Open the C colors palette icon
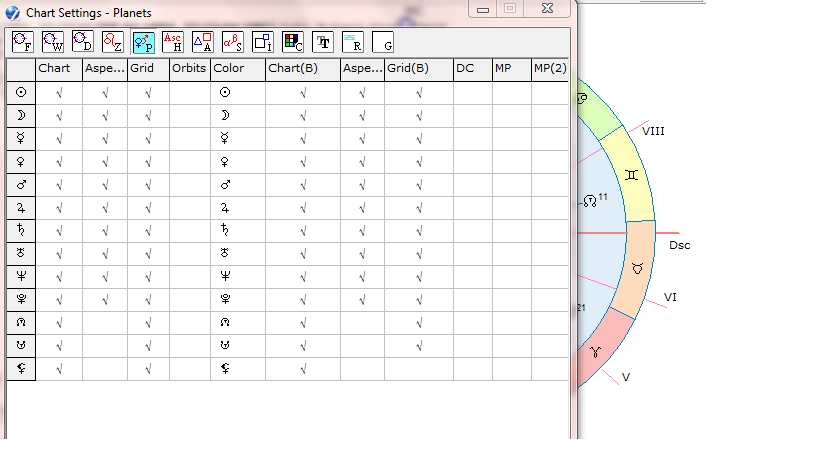Image resolution: width=819 pixels, height=460 pixels. click(292, 41)
